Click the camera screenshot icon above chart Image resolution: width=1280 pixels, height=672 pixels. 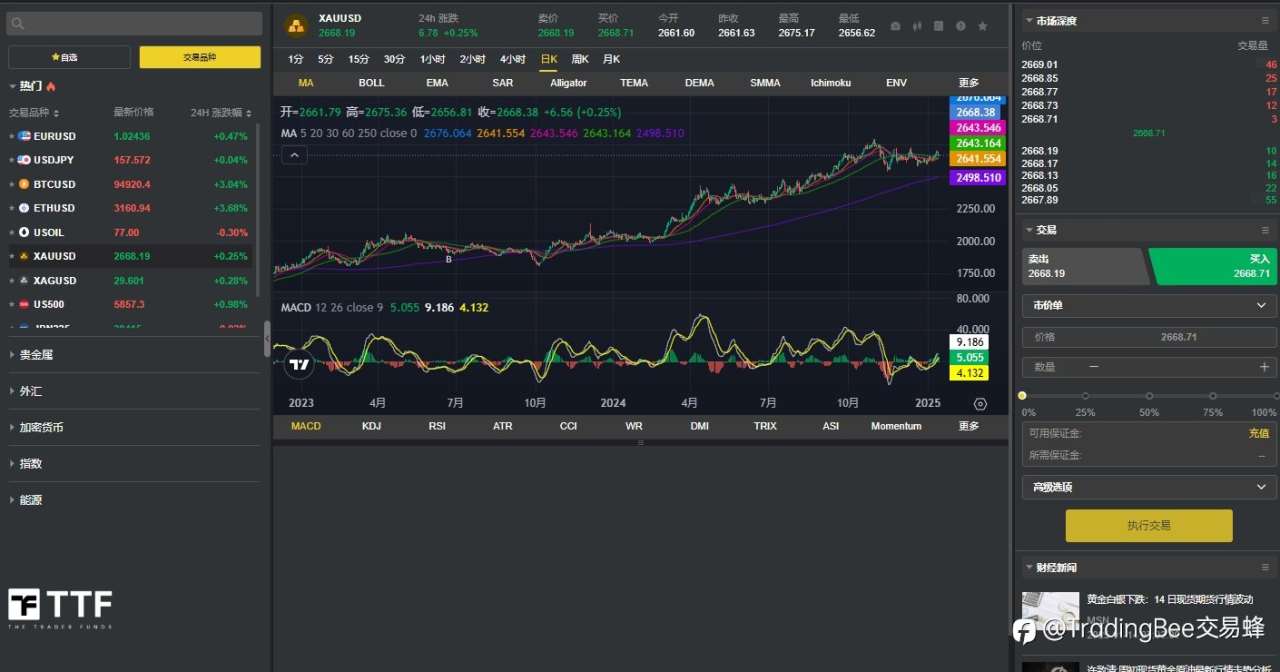click(x=895, y=26)
